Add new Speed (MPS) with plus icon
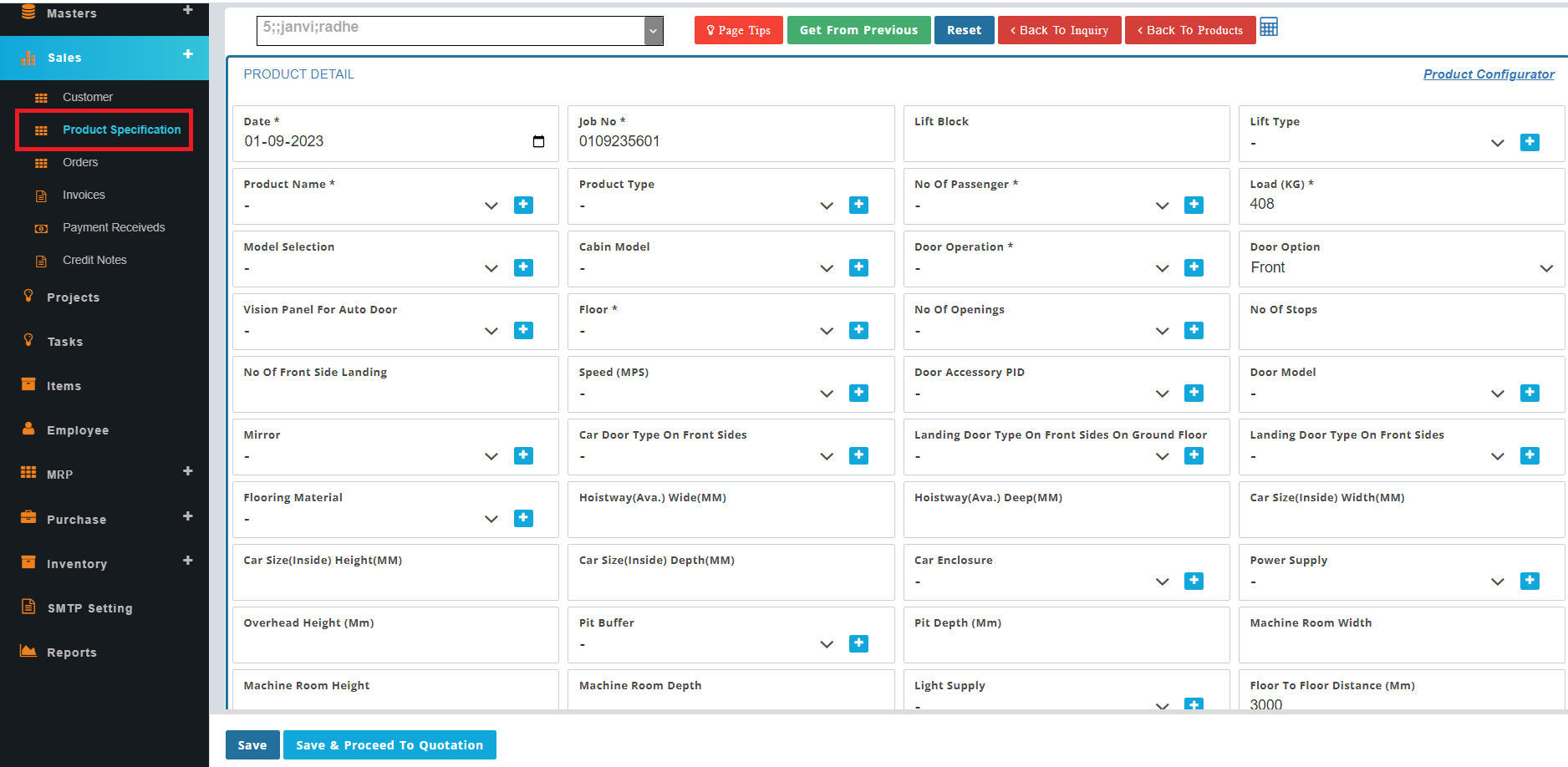The height and width of the screenshot is (767, 1568). point(858,393)
